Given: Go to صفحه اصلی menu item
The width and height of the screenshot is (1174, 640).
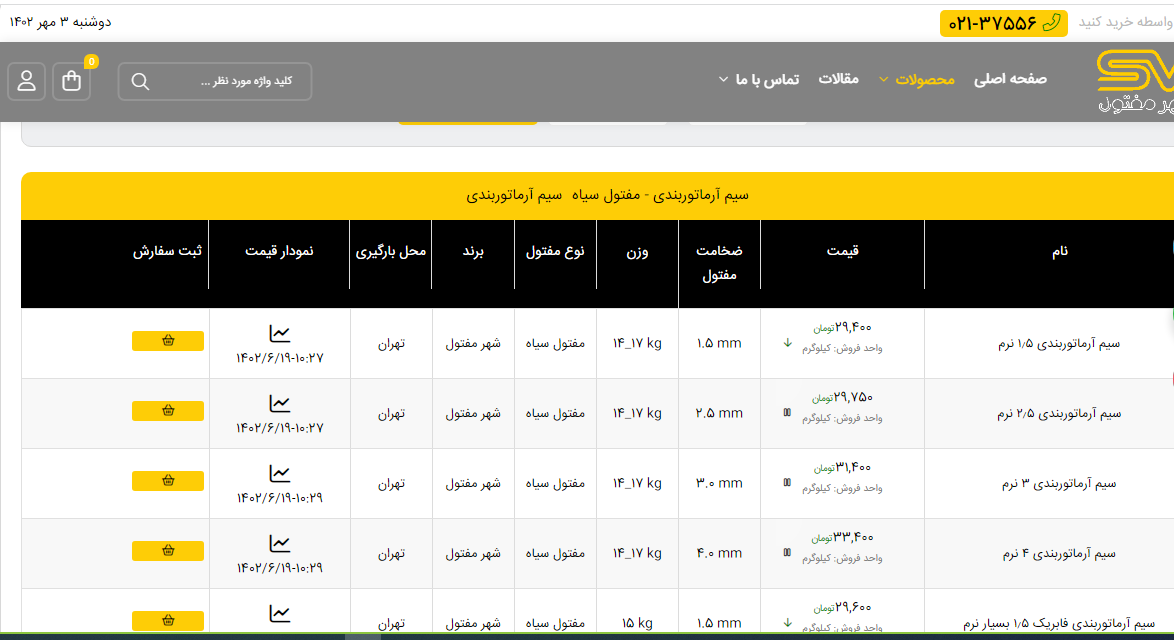Looking at the screenshot, I should (1010, 80).
